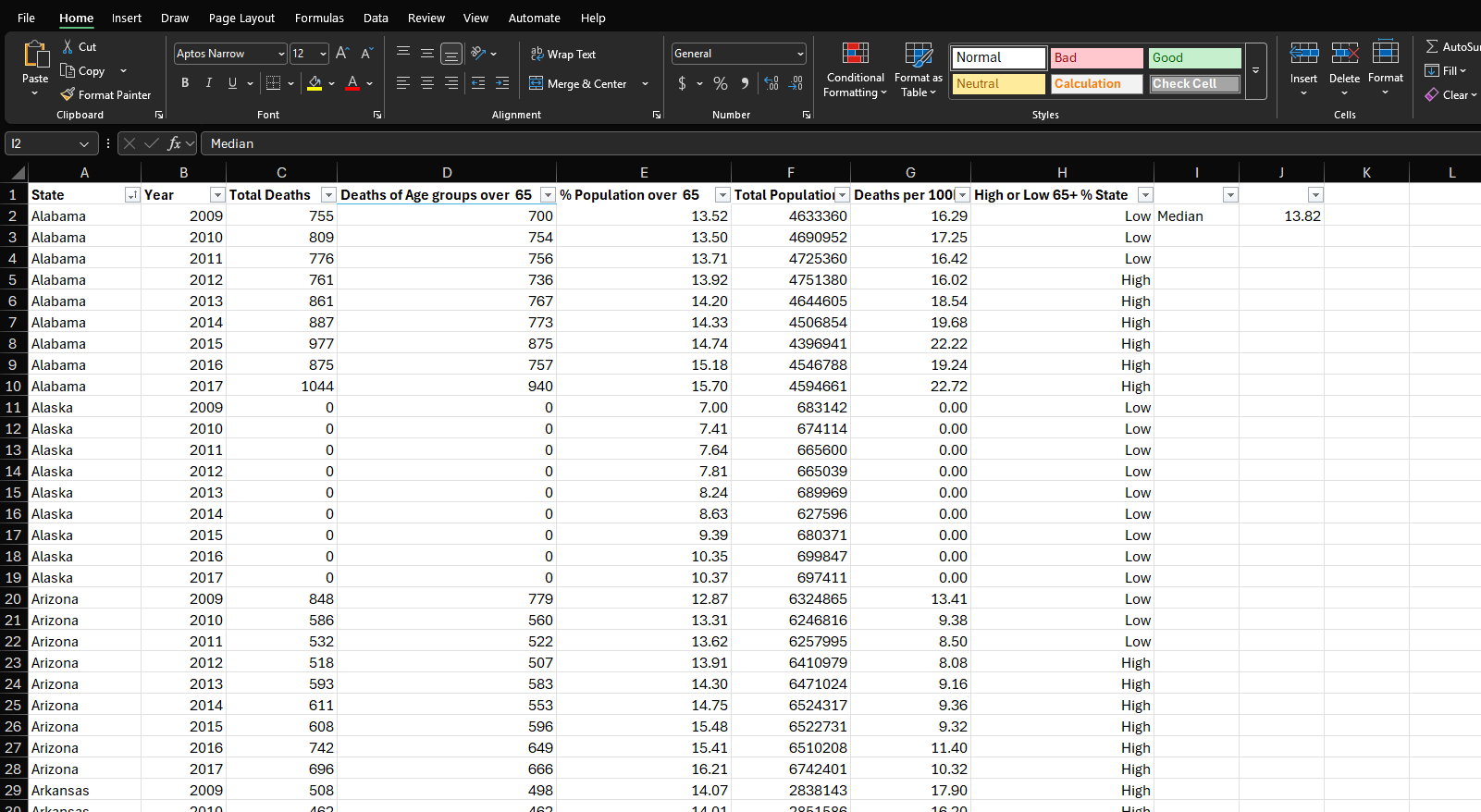Center text horizontally in the cell
Image resolution: width=1481 pixels, height=812 pixels.
(427, 83)
